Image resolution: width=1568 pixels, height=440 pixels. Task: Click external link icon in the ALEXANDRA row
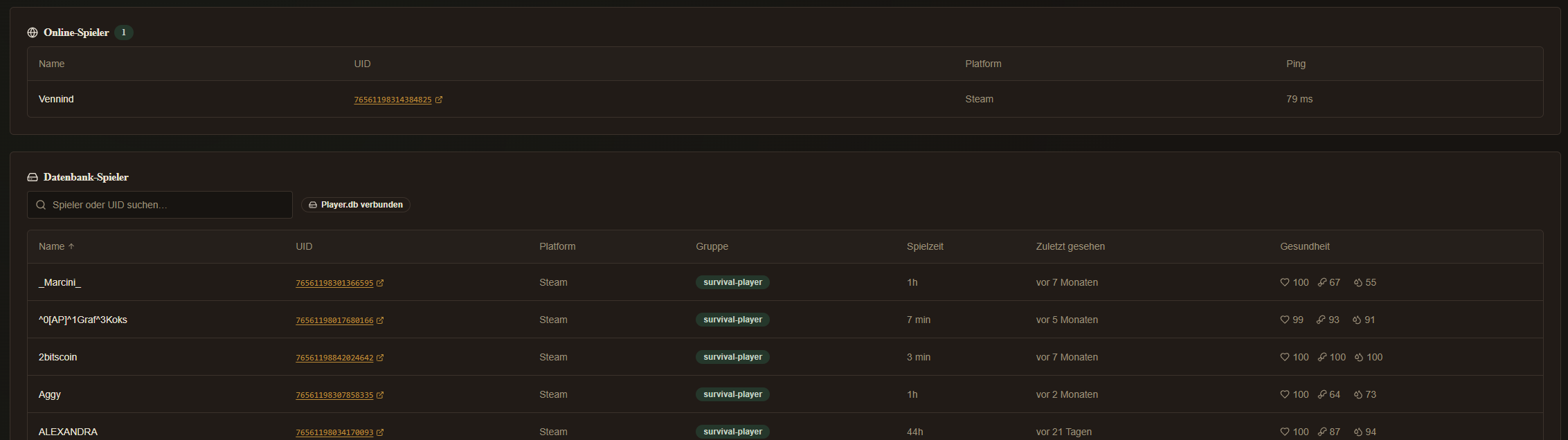[380, 432]
